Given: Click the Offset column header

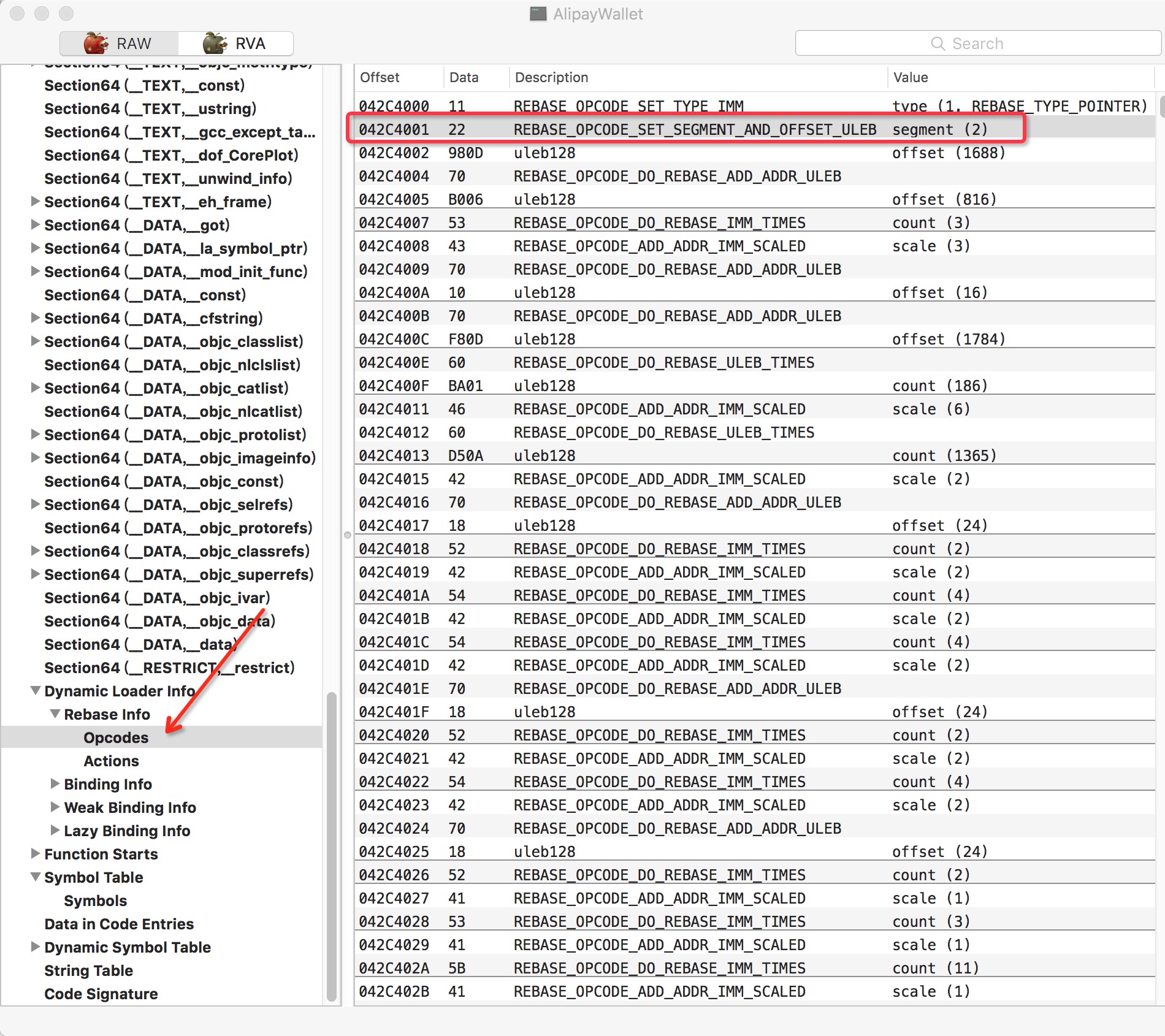Looking at the screenshot, I should (380, 77).
